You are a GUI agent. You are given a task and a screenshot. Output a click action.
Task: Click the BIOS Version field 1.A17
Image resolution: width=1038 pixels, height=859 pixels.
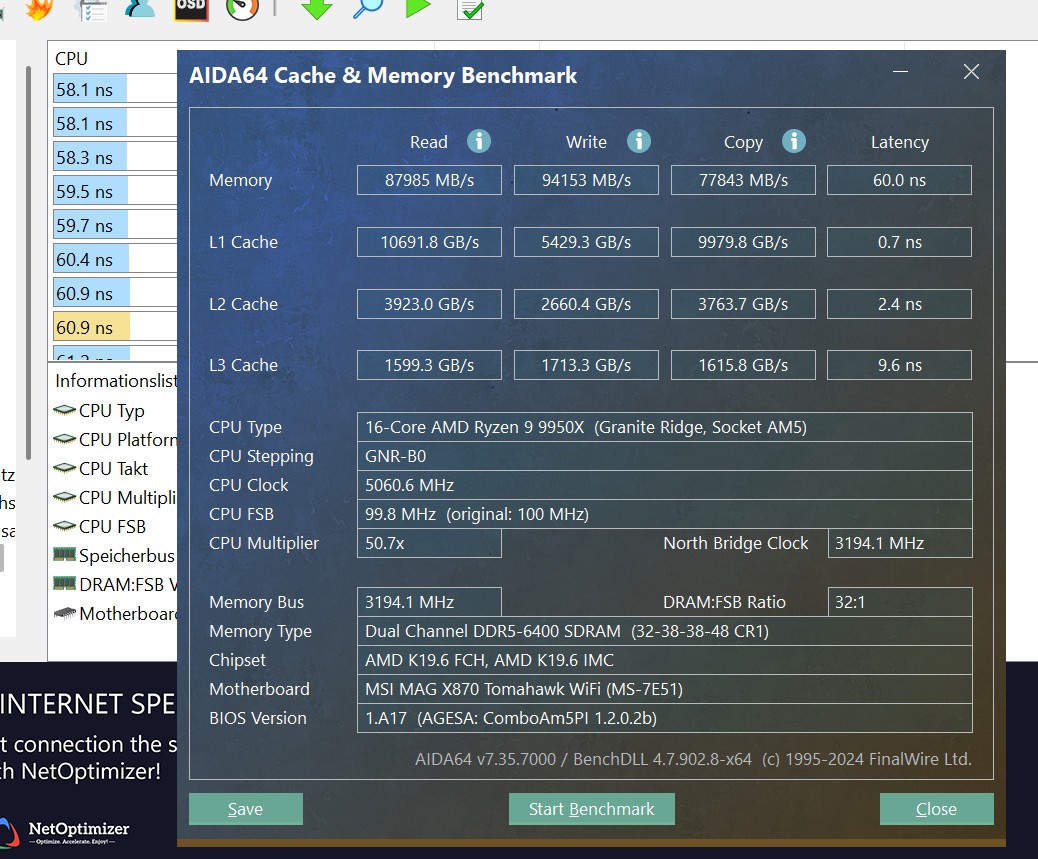[665, 718]
